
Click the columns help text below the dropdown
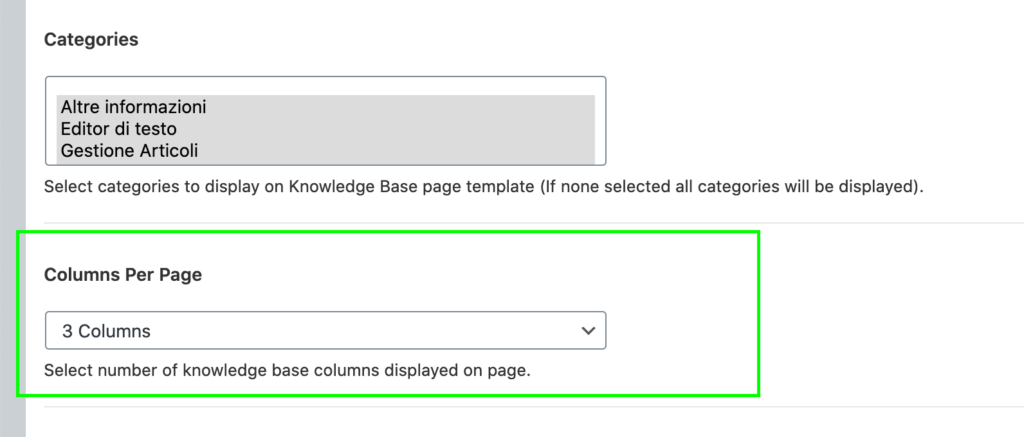[286, 370]
